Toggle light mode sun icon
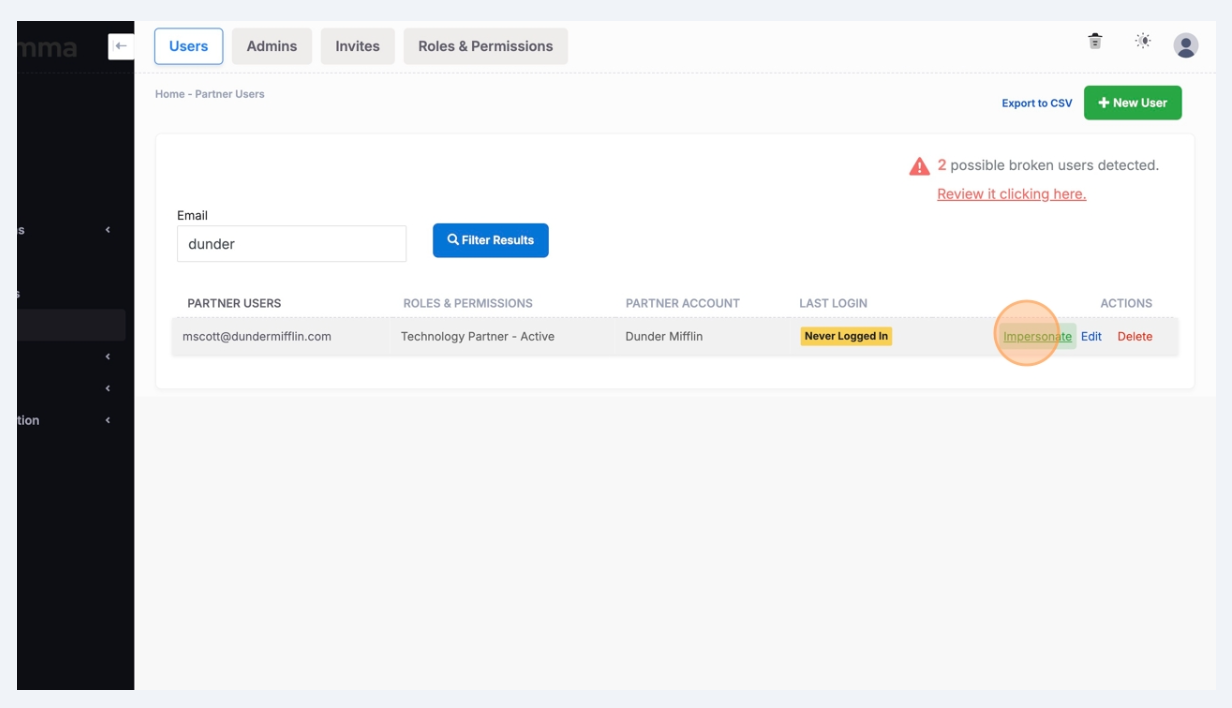The image size is (1232, 708). (x=1143, y=41)
